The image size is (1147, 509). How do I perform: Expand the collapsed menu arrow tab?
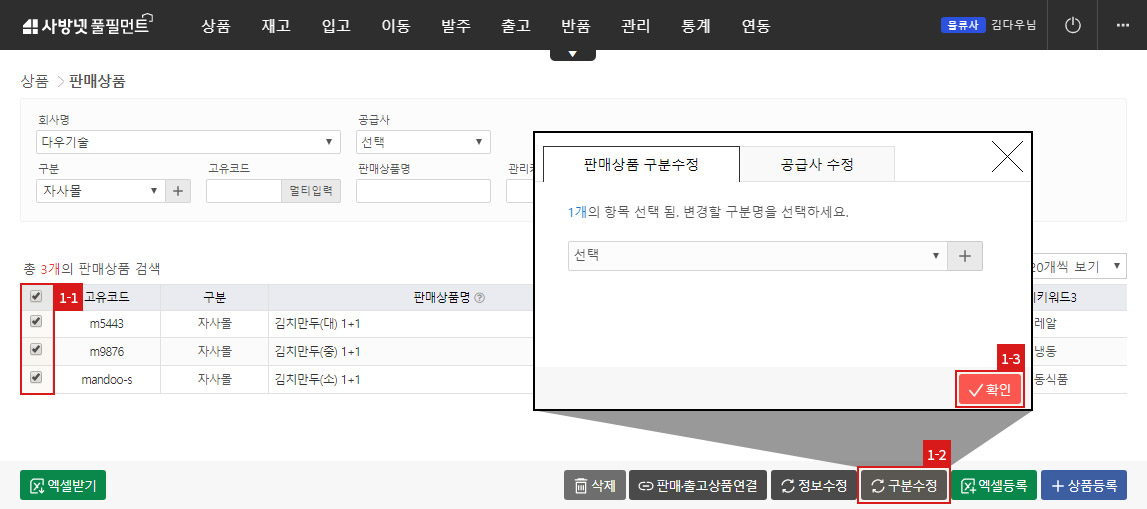click(x=573, y=54)
